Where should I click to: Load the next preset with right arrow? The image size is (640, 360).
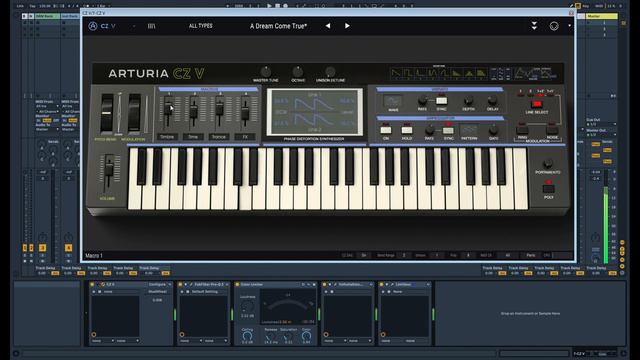tap(347, 26)
